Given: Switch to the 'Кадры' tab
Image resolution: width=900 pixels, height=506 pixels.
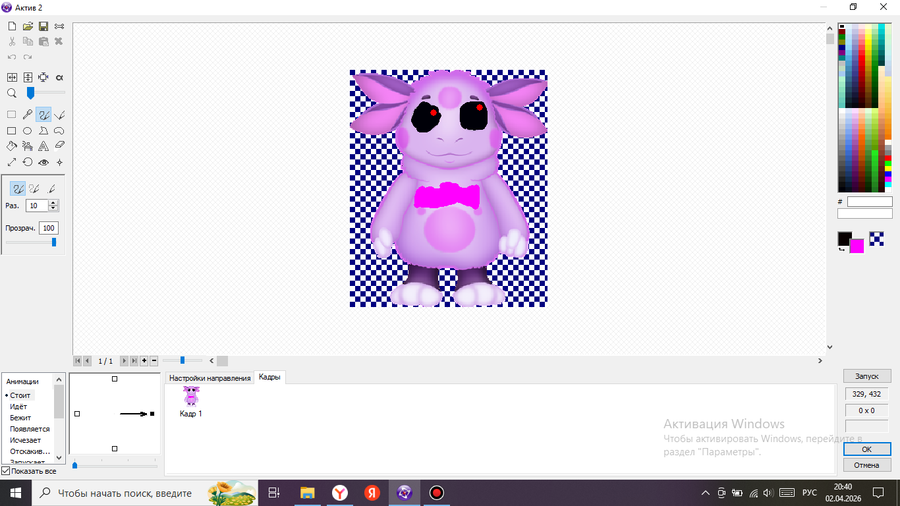Looking at the screenshot, I should coord(269,377).
